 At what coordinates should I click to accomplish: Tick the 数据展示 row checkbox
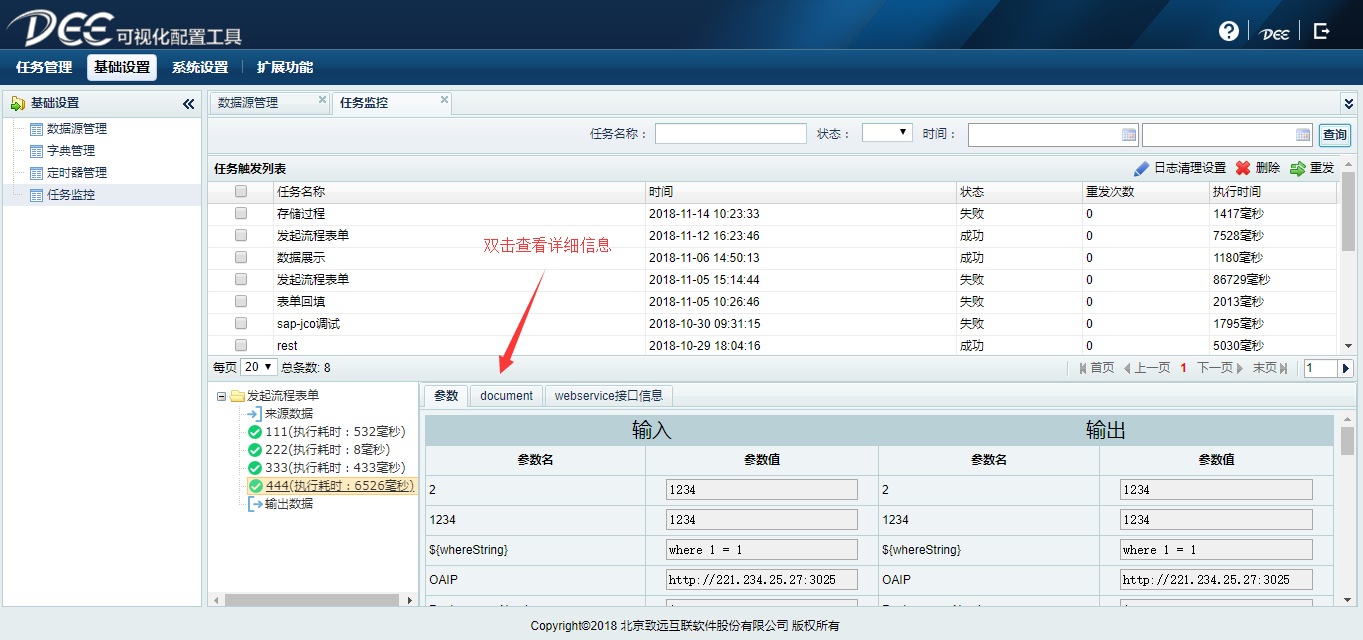point(241,257)
